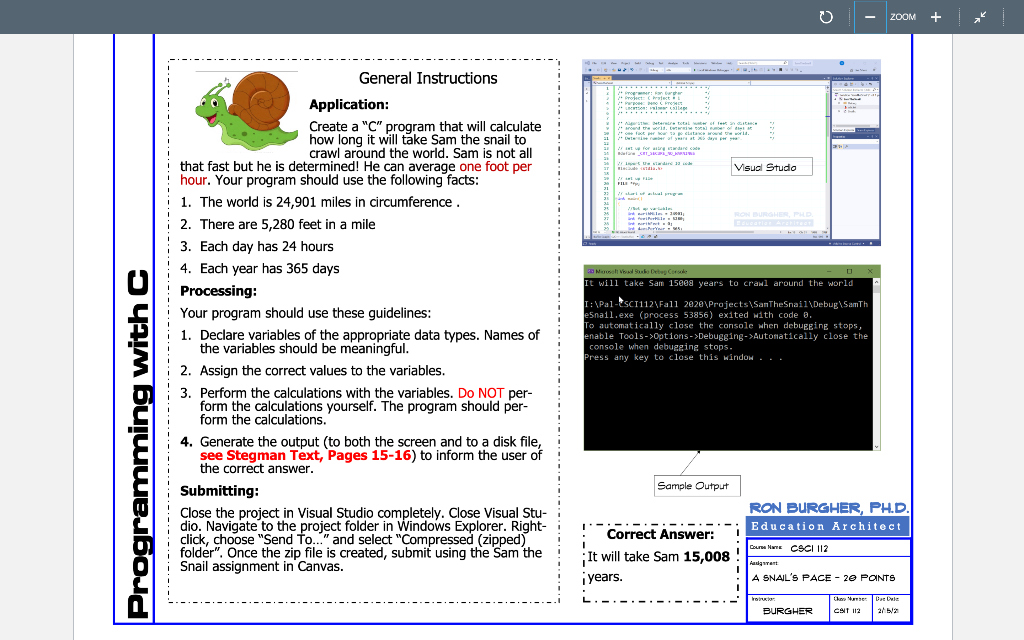Open the Debug configuration dropdown in the VS toolbar

658,69
